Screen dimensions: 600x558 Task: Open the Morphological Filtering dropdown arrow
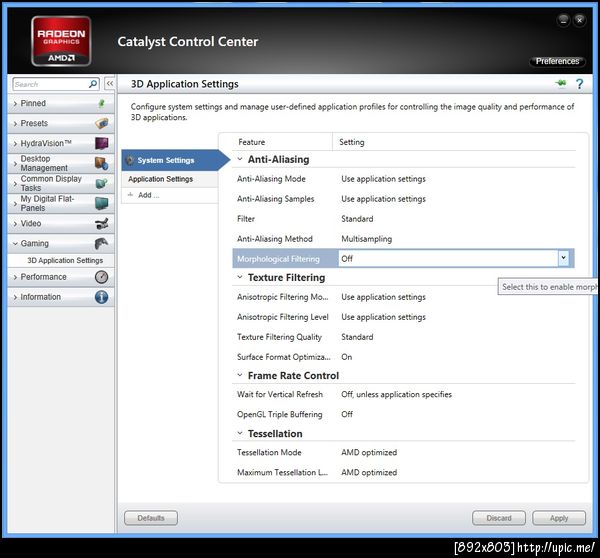[563, 258]
